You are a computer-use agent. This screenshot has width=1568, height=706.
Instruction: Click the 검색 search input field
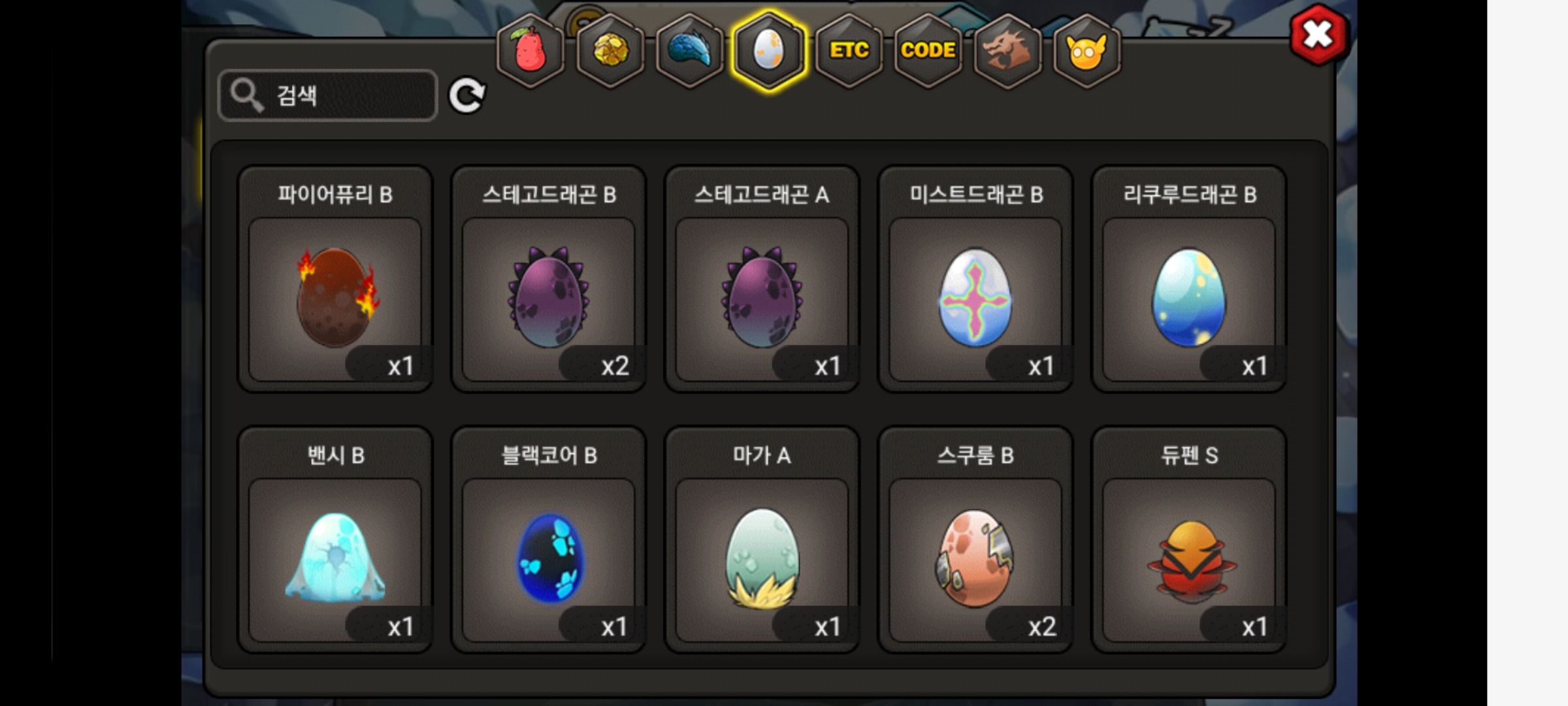click(328, 96)
